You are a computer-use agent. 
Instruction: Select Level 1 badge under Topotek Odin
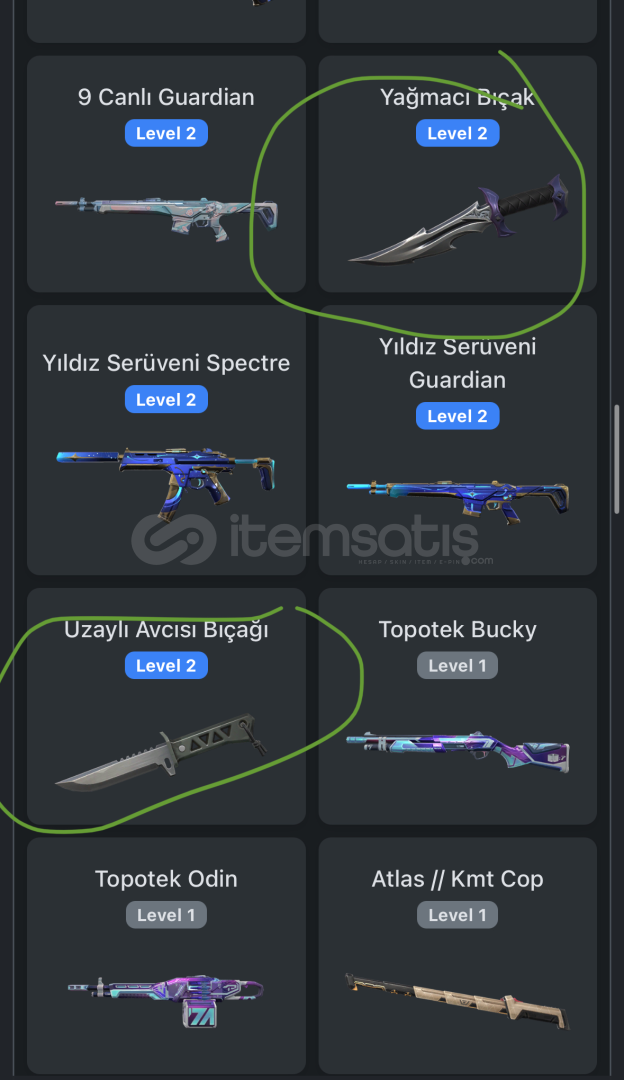(x=166, y=915)
